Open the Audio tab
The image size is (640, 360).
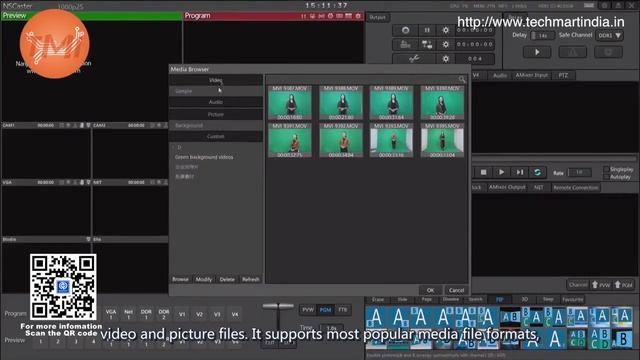[500, 76]
